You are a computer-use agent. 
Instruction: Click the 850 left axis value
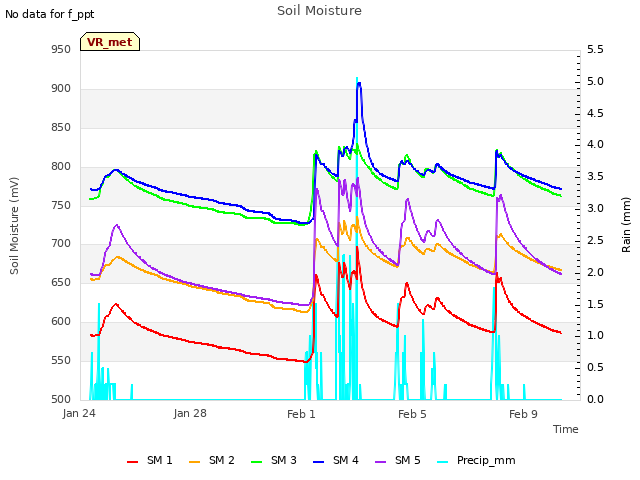click(x=61, y=127)
